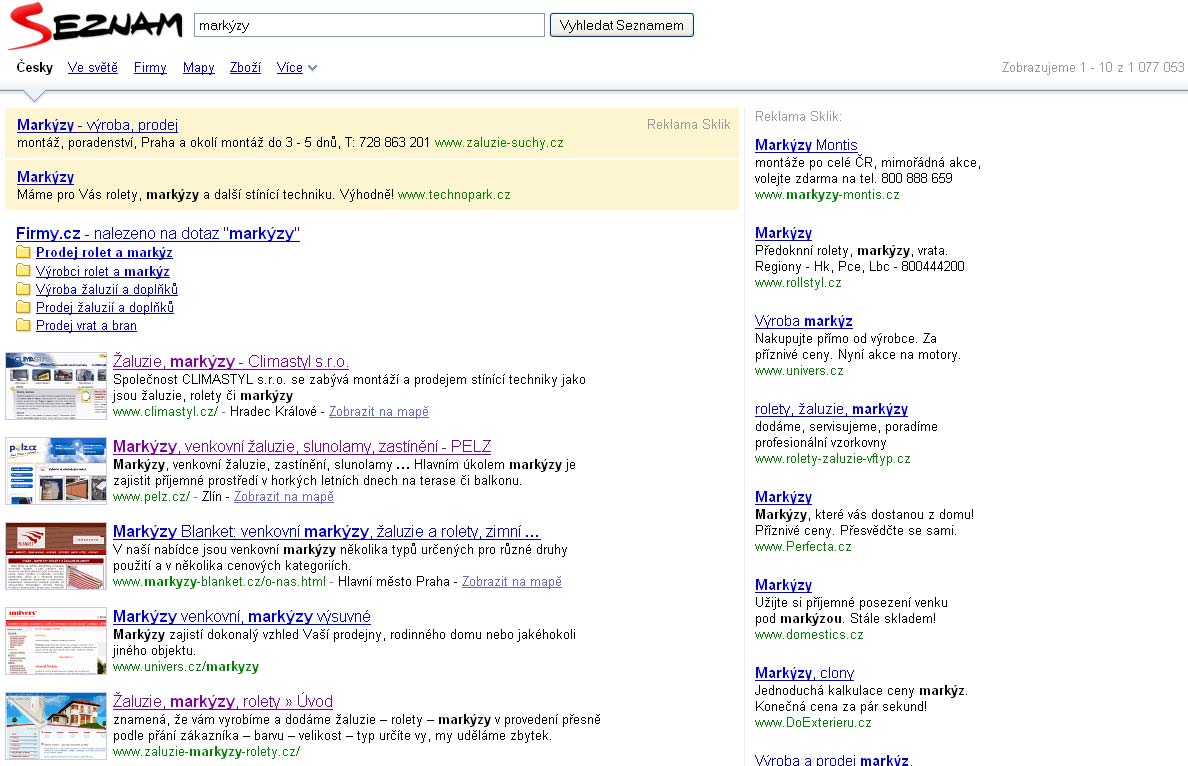Click folder icon beside Prodej vrat a bran
The height and width of the screenshot is (766, 1188).
pos(23,325)
